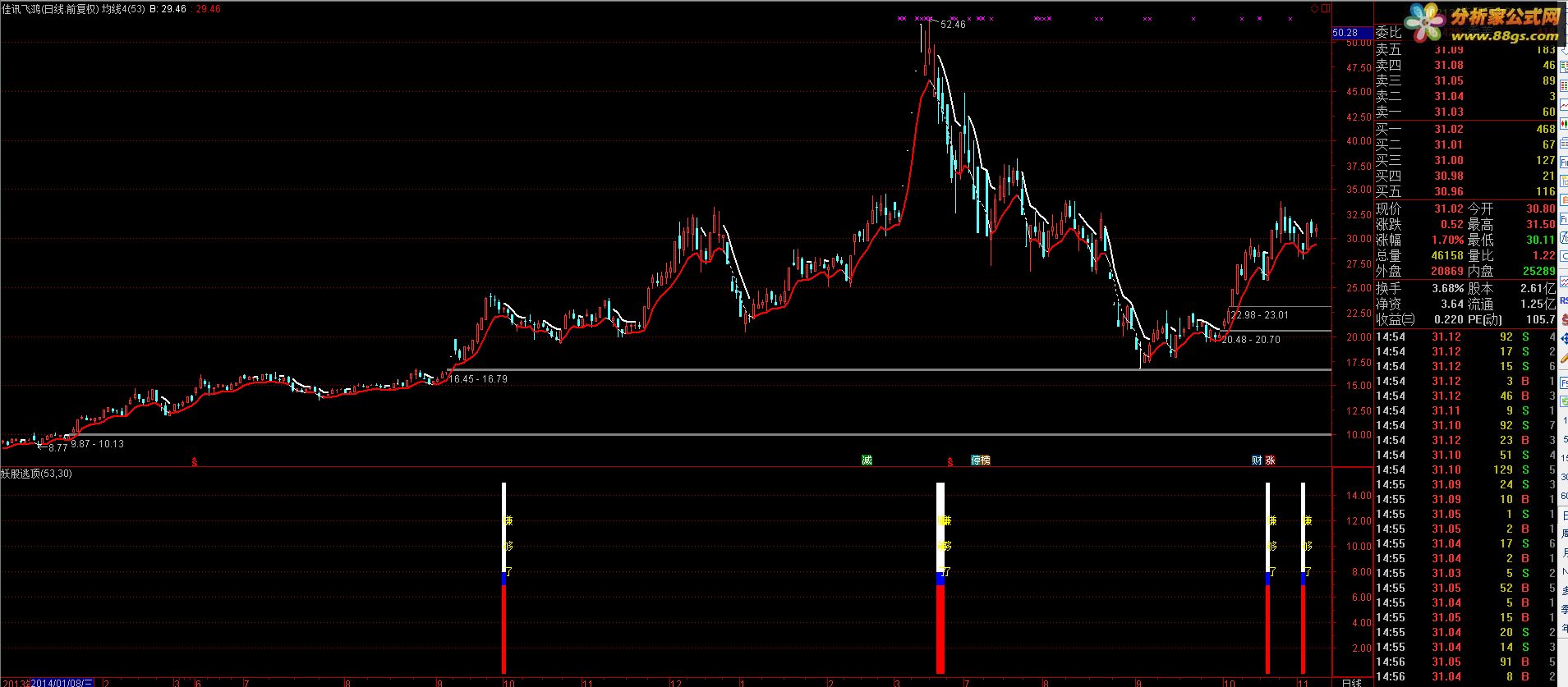Open the green 减 info marker
The height and width of the screenshot is (687, 1568).
[x=867, y=460]
